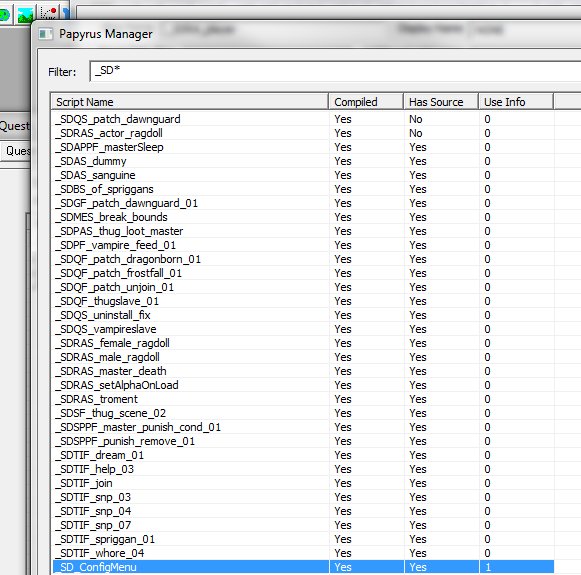Select script _SDQS_vampireslave

click(x=106, y=329)
